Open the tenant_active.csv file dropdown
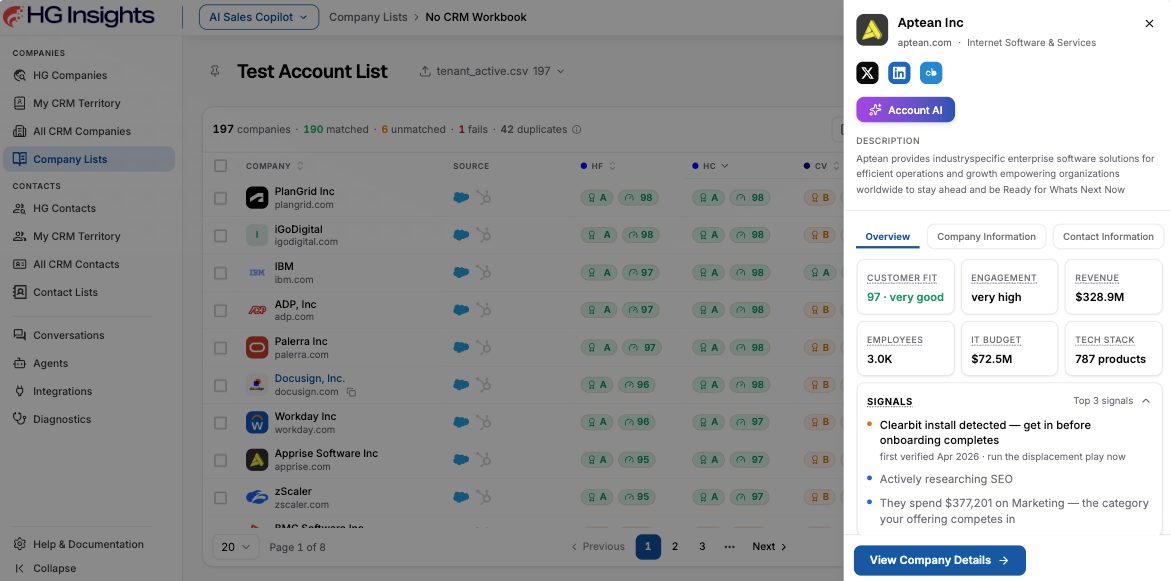This screenshot has width=1171, height=581. [x=492, y=72]
